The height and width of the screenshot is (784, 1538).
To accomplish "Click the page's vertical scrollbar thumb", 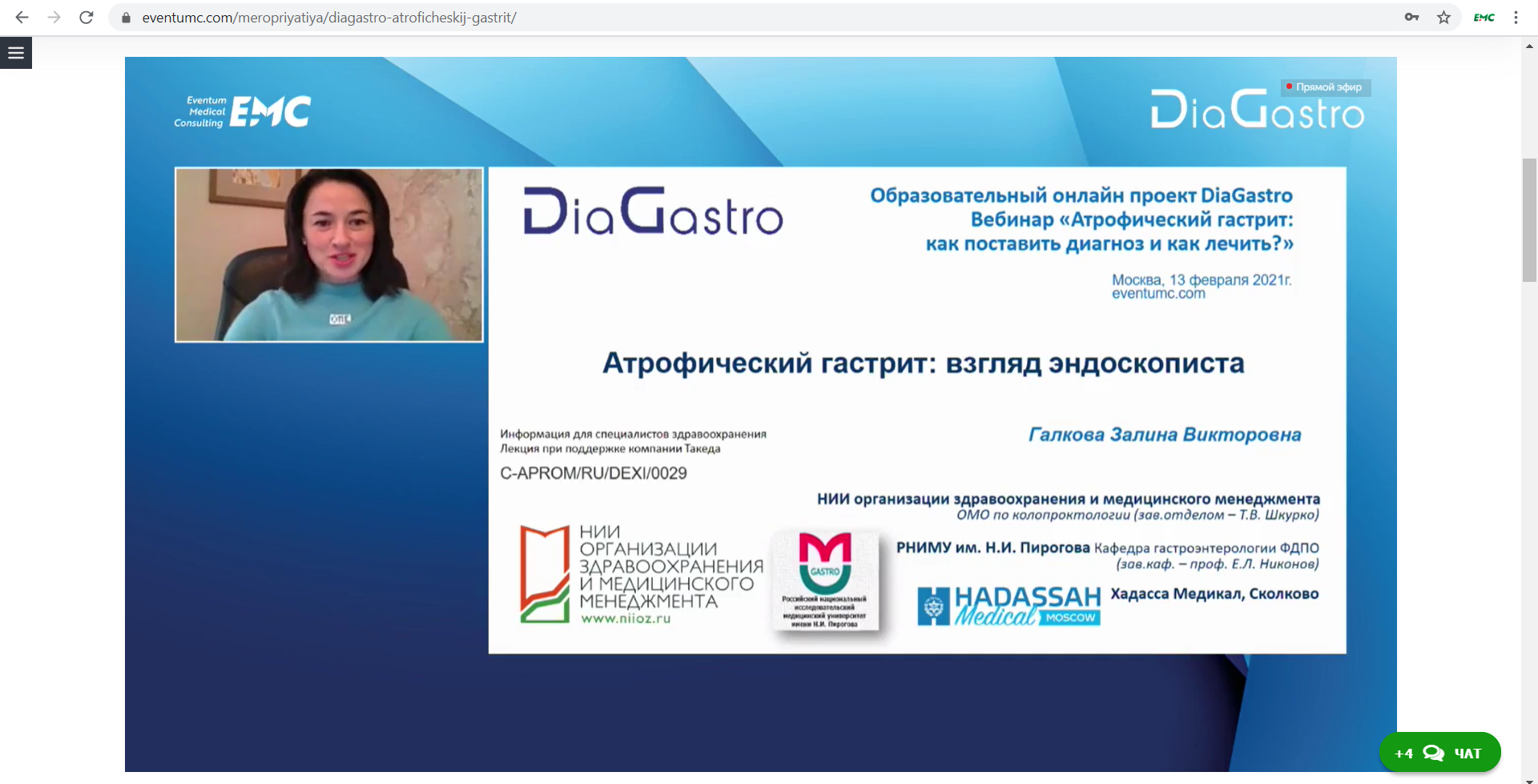I will 1529,220.
